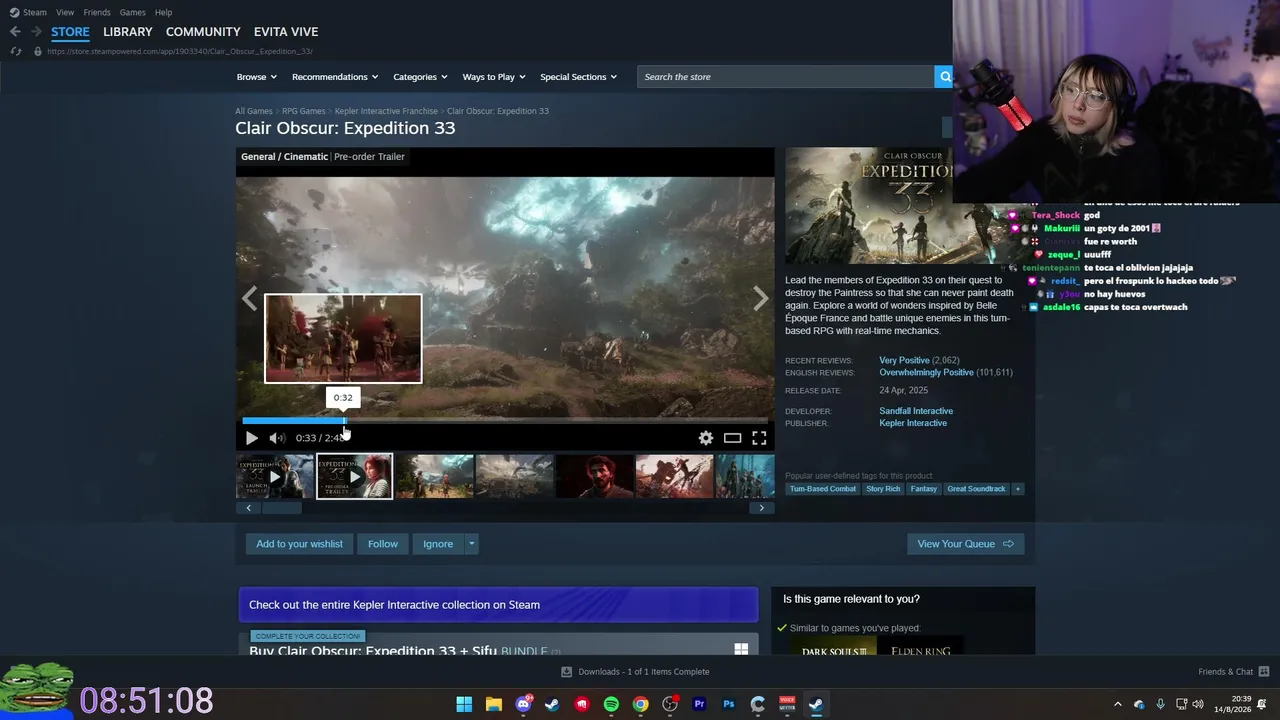
Task: Open RPG Games breadcrumb link
Action: (303, 111)
